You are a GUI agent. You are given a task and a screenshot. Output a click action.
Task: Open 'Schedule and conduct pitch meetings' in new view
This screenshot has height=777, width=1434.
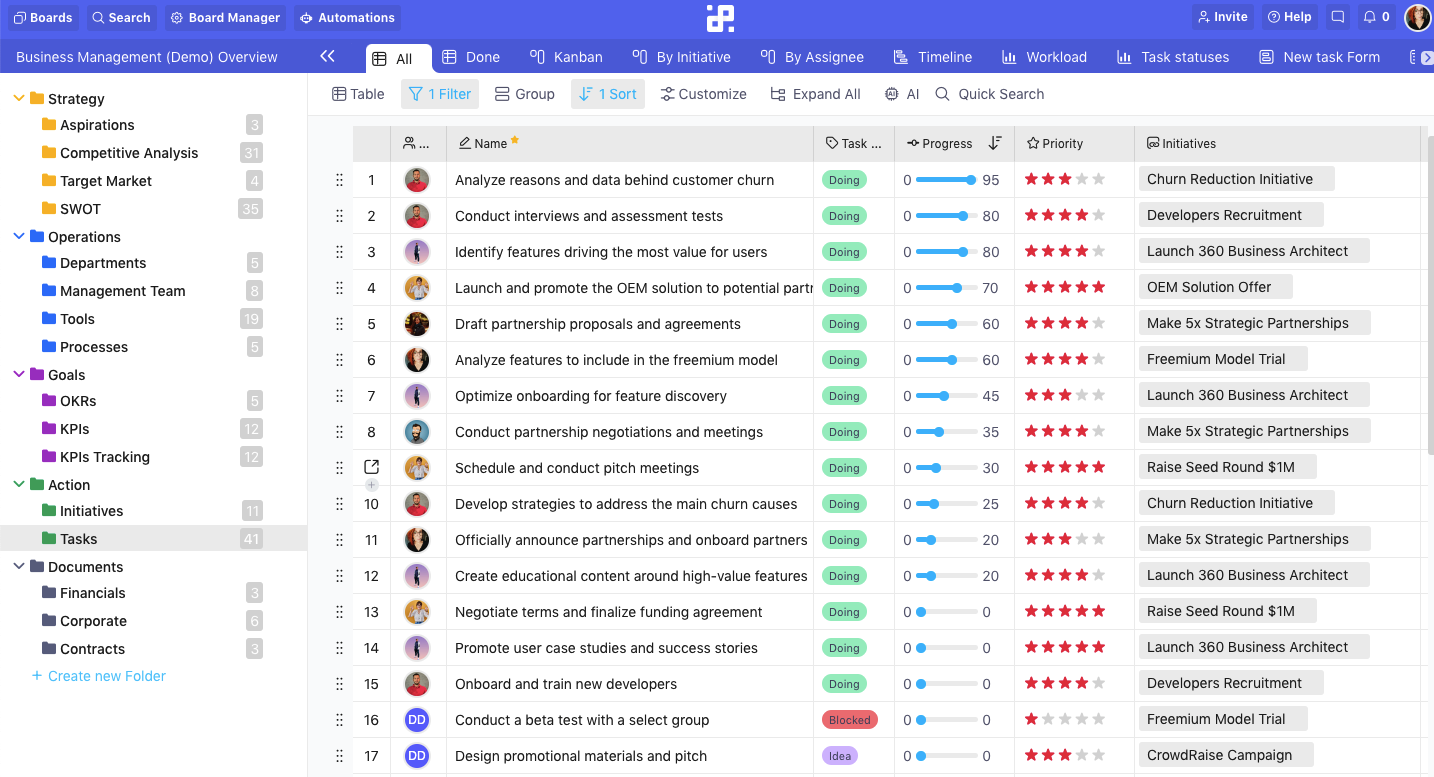pos(371,466)
